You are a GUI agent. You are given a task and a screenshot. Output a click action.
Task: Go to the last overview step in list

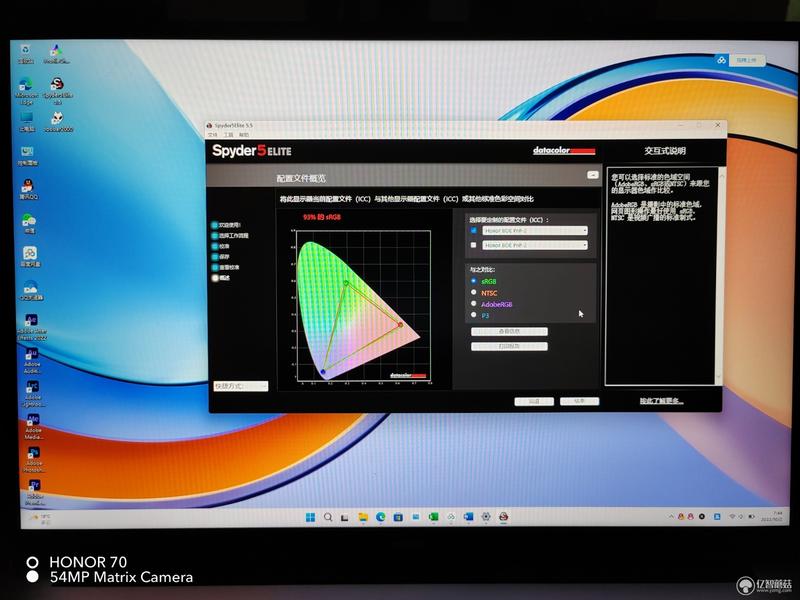coord(220,278)
